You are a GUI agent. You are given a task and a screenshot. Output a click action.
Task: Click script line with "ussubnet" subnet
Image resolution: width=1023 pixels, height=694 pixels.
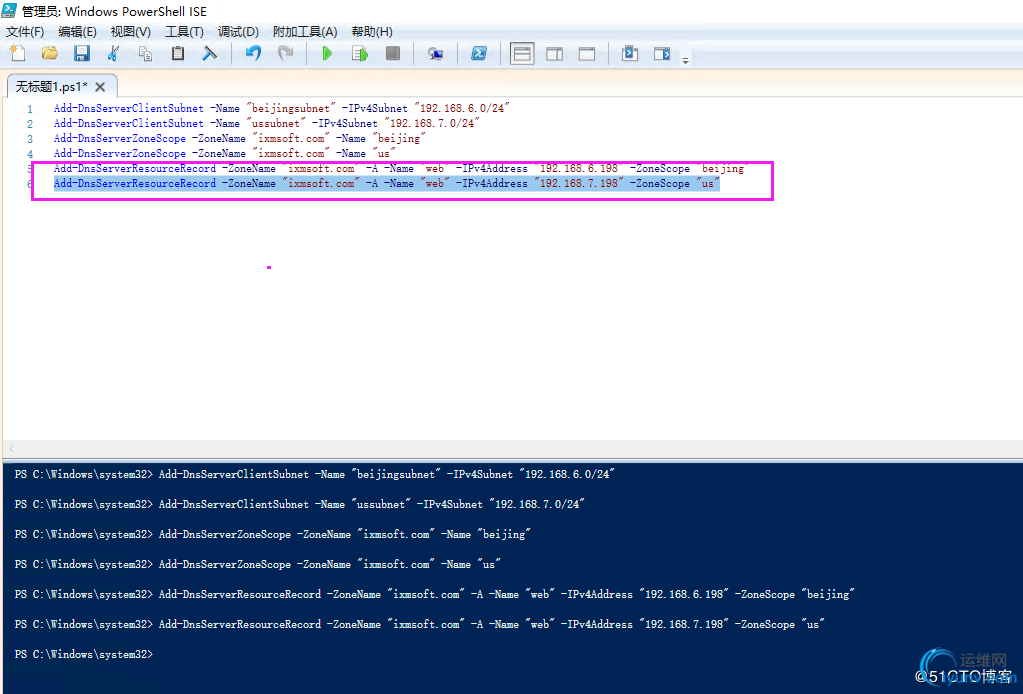[x=267, y=123]
